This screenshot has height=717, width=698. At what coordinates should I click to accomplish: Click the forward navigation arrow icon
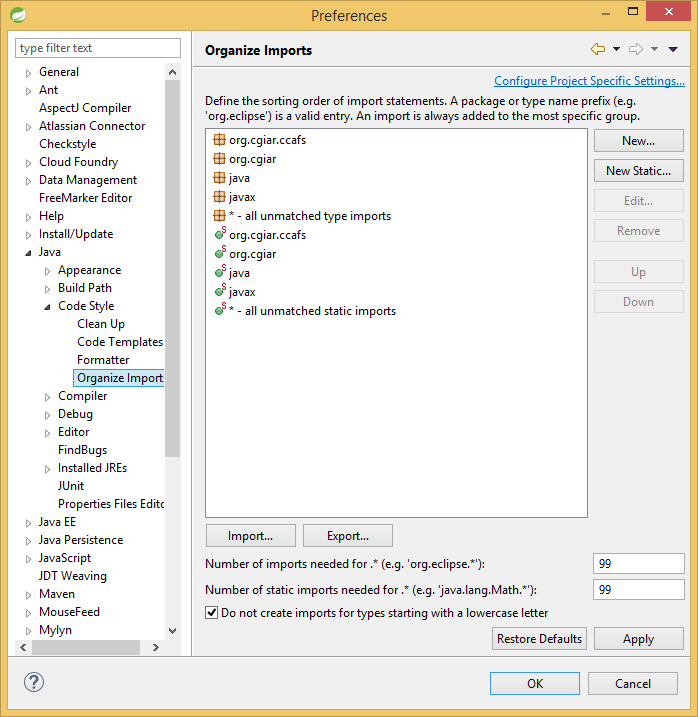tap(636, 49)
